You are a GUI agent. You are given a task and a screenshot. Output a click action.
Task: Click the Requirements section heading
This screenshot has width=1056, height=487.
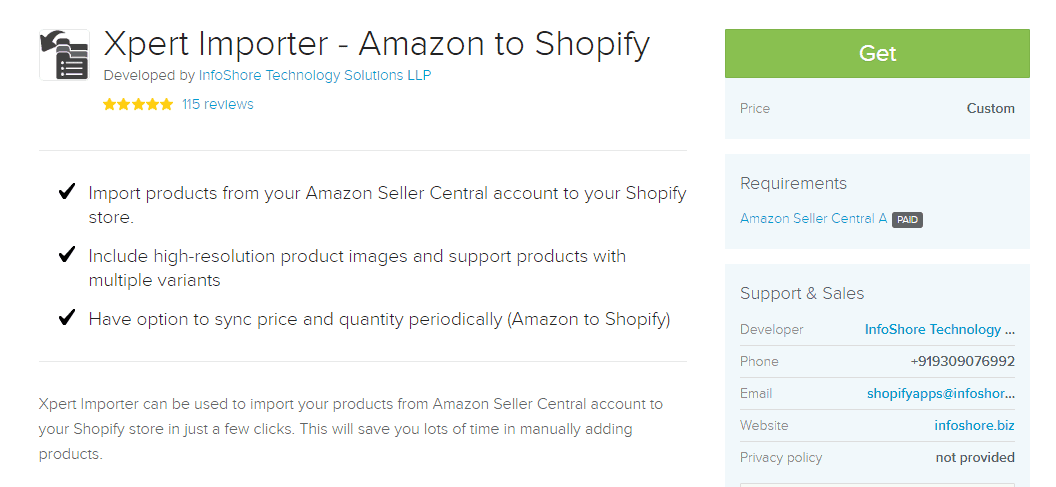(x=793, y=183)
